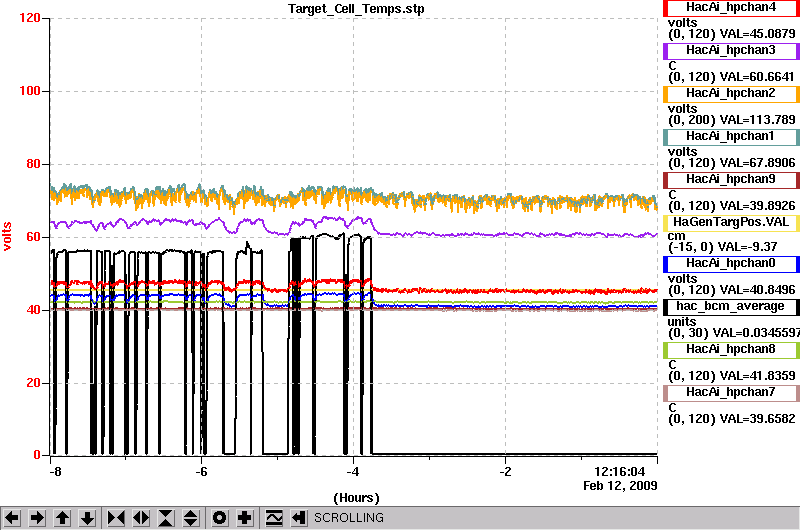
Task: Click the VAL=39.8926 reading
Action: click(757, 206)
